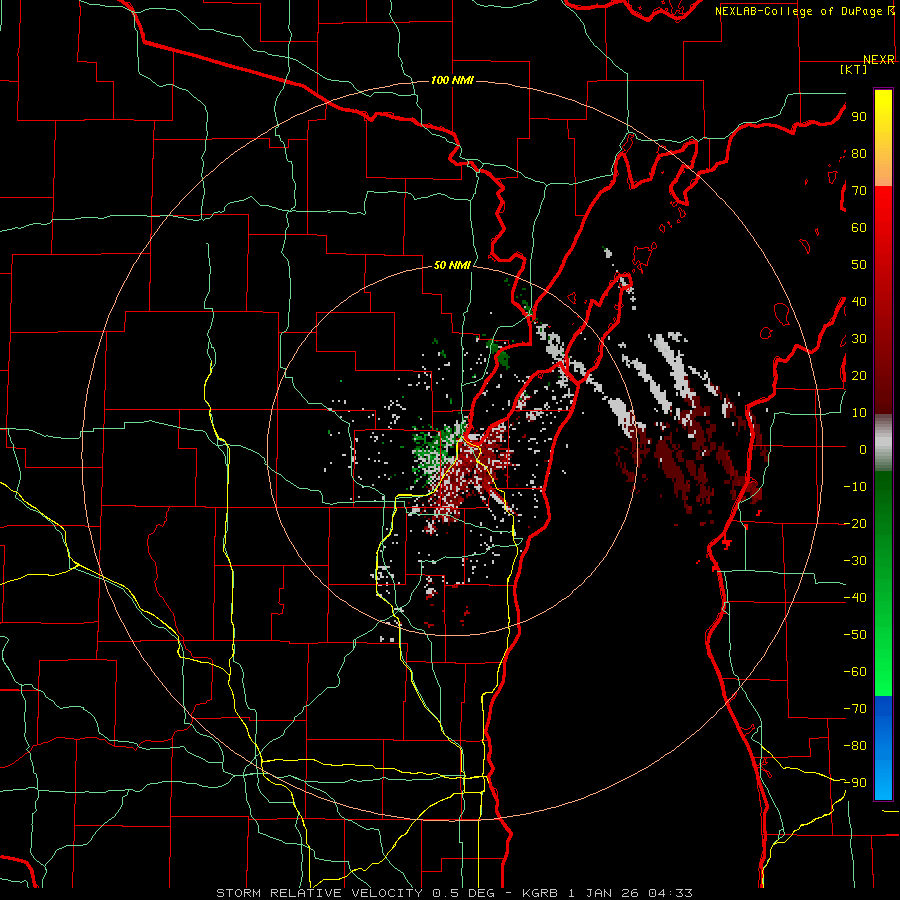Click the -20 value on the velocity scale
The width and height of the screenshot is (900, 900).
855,524
